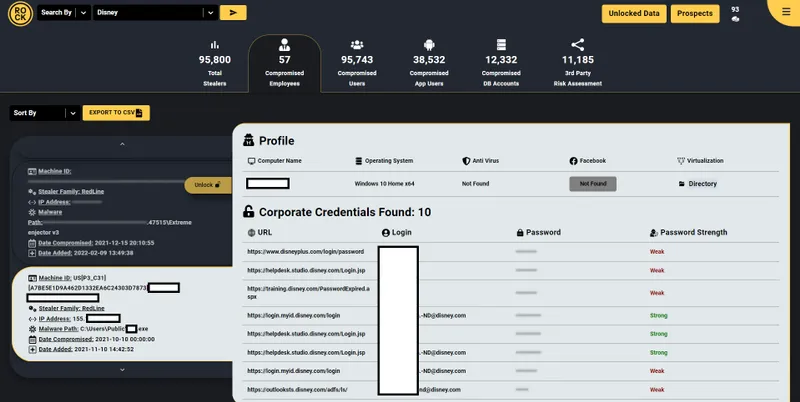Open the training.disney.com PasswordExpired URL

pyautogui.click(x=308, y=292)
